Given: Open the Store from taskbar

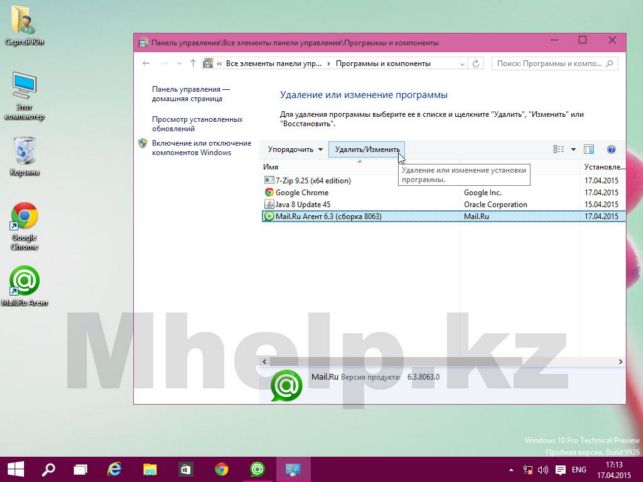Looking at the screenshot, I should 186,469.
